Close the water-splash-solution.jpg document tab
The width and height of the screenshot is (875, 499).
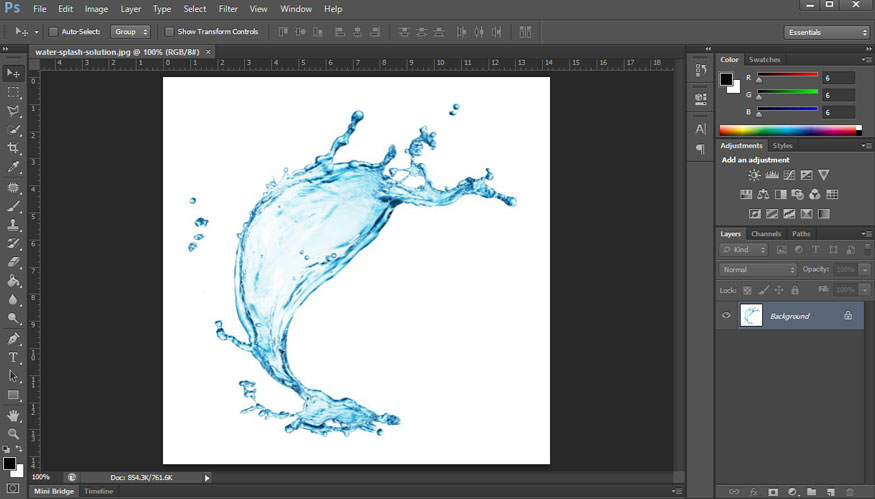click(x=208, y=52)
